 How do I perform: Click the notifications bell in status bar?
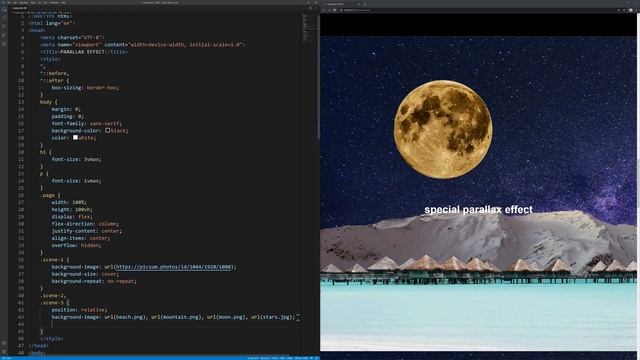click(317, 358)
